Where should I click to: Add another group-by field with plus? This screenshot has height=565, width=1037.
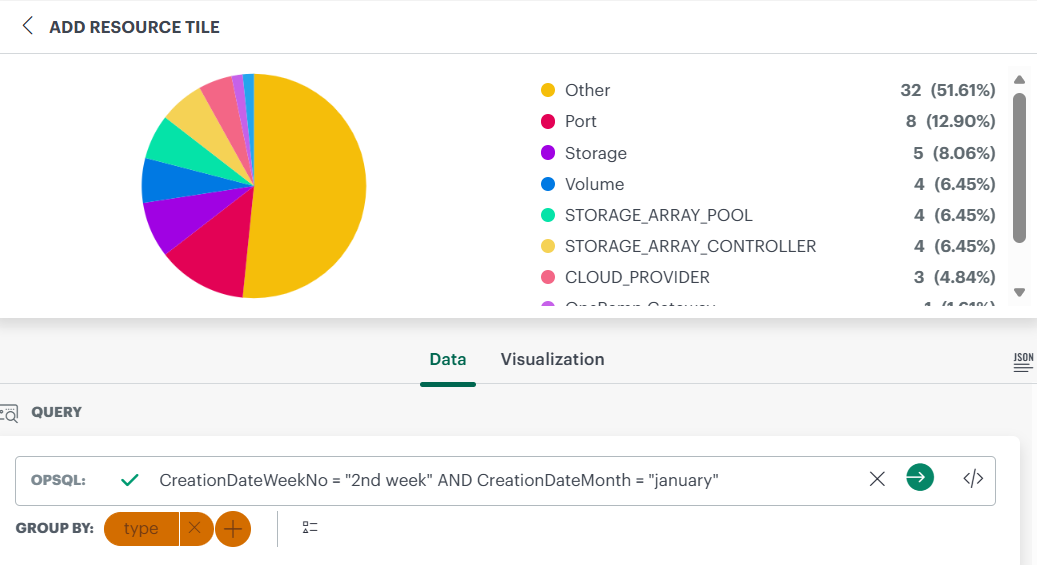tap(233, 529)
